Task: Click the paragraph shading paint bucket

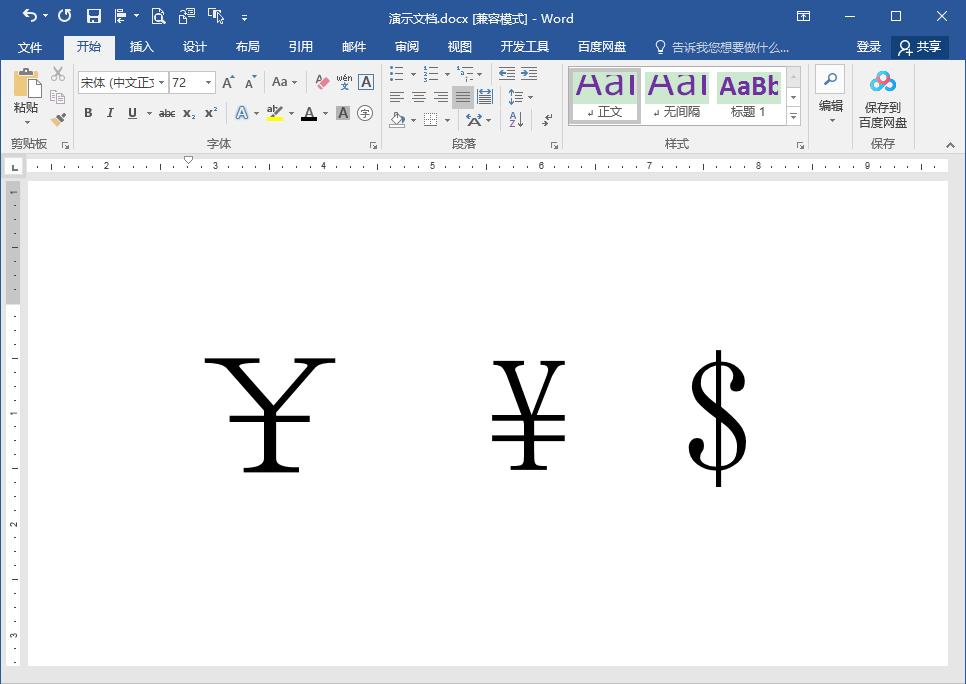Action: (397, 120)
